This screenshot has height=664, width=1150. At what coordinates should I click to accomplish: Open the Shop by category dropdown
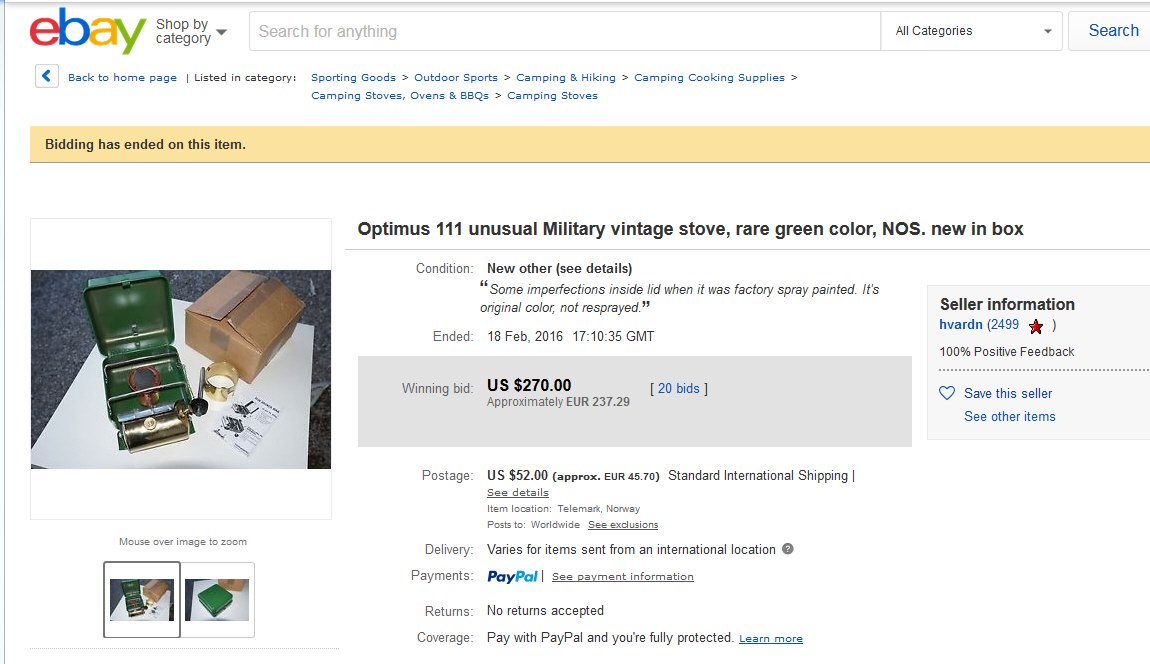pos(190,31)
